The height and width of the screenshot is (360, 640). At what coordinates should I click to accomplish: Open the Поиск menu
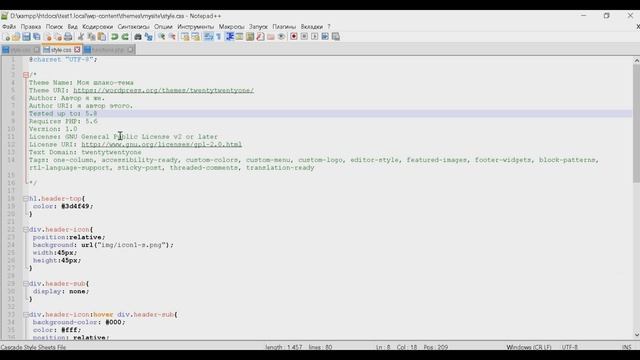[54, 27]
